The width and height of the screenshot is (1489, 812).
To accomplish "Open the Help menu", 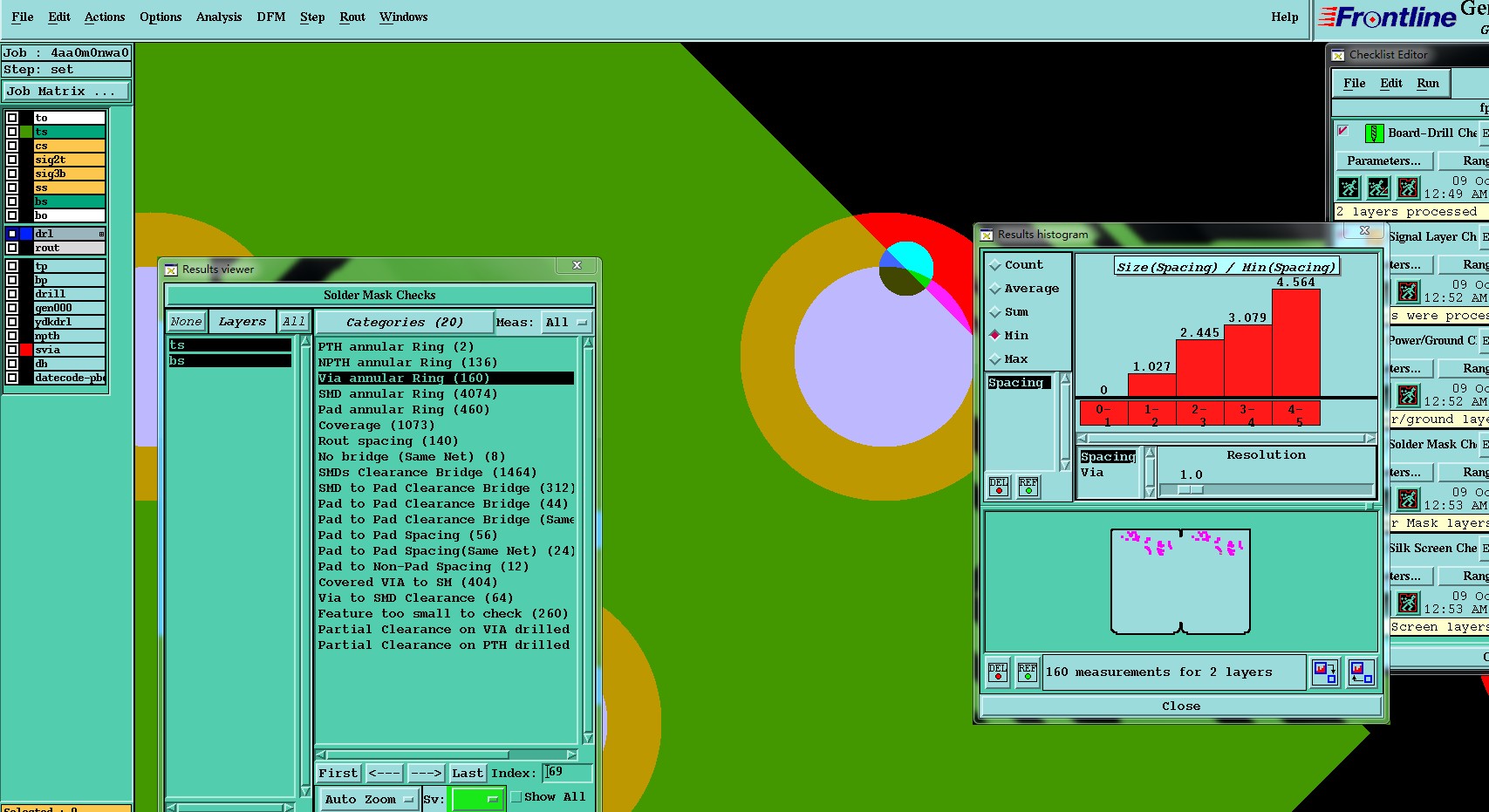I will 1284,17.
